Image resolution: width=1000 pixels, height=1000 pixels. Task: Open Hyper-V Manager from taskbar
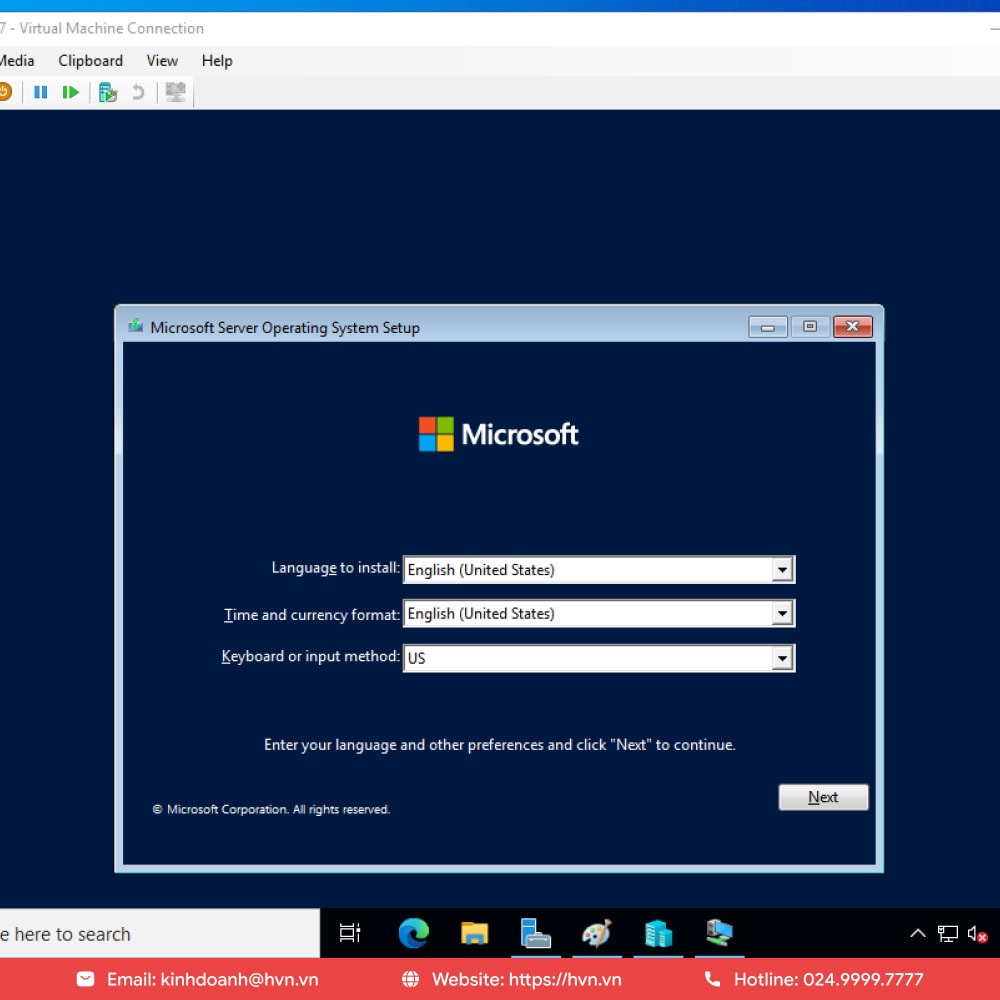tap(658, 933)
